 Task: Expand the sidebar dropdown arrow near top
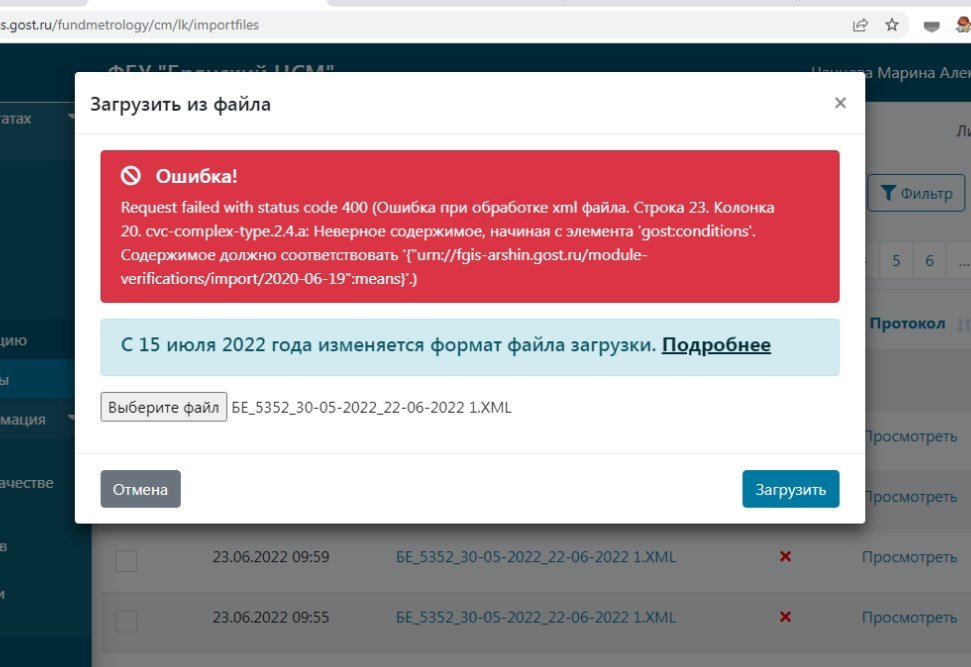click(72, 118)
